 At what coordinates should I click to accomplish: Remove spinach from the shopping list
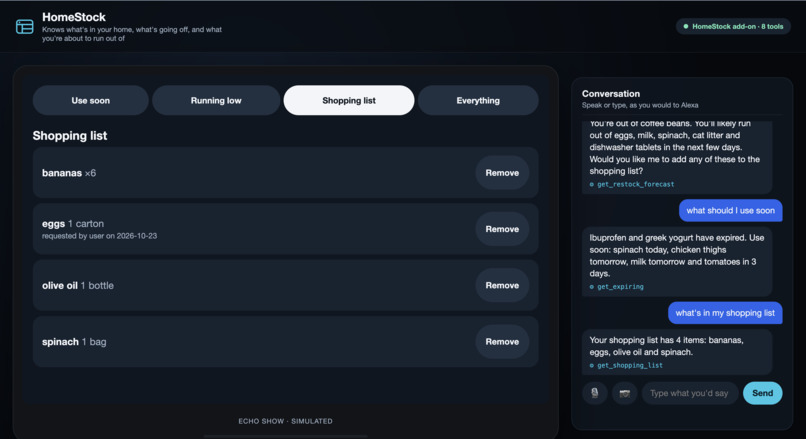(x=502, y=341)
